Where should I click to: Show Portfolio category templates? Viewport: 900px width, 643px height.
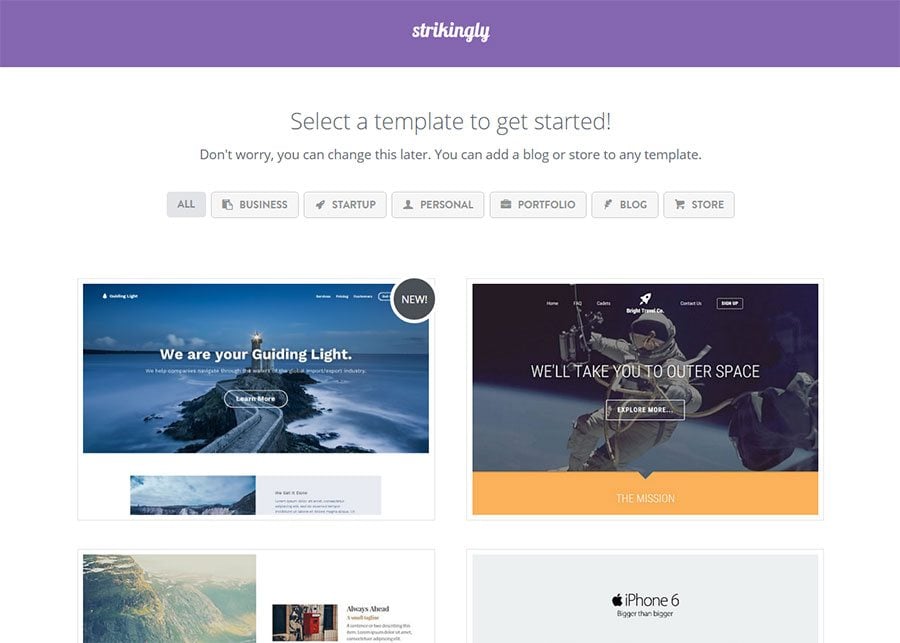[x=538, y=204]
